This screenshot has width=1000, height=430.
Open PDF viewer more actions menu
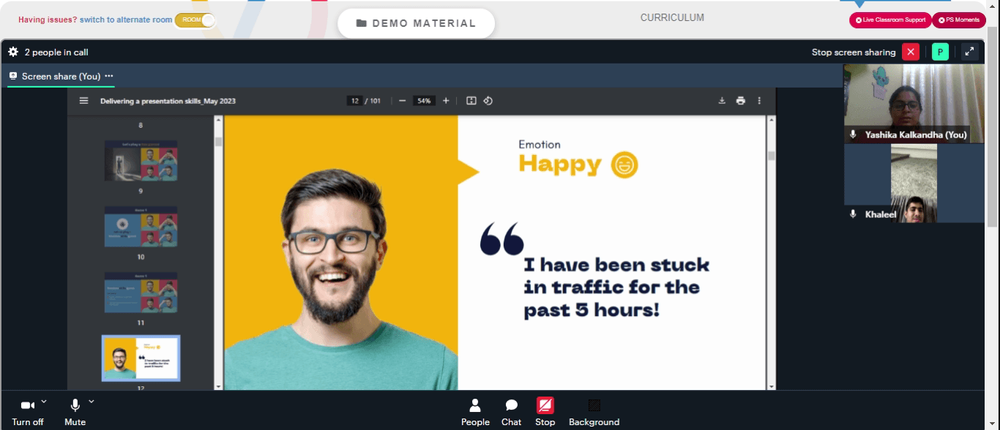(x=759, y=101)
